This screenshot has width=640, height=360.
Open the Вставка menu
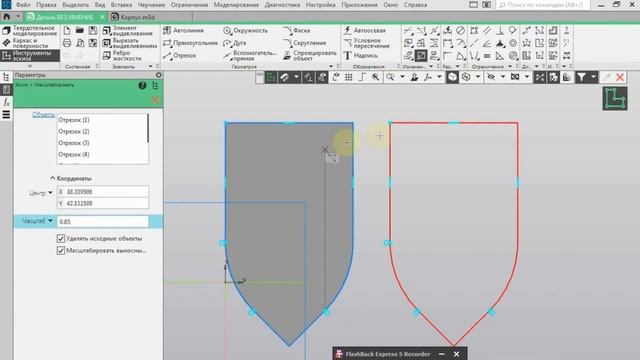[x=121, y=5]
